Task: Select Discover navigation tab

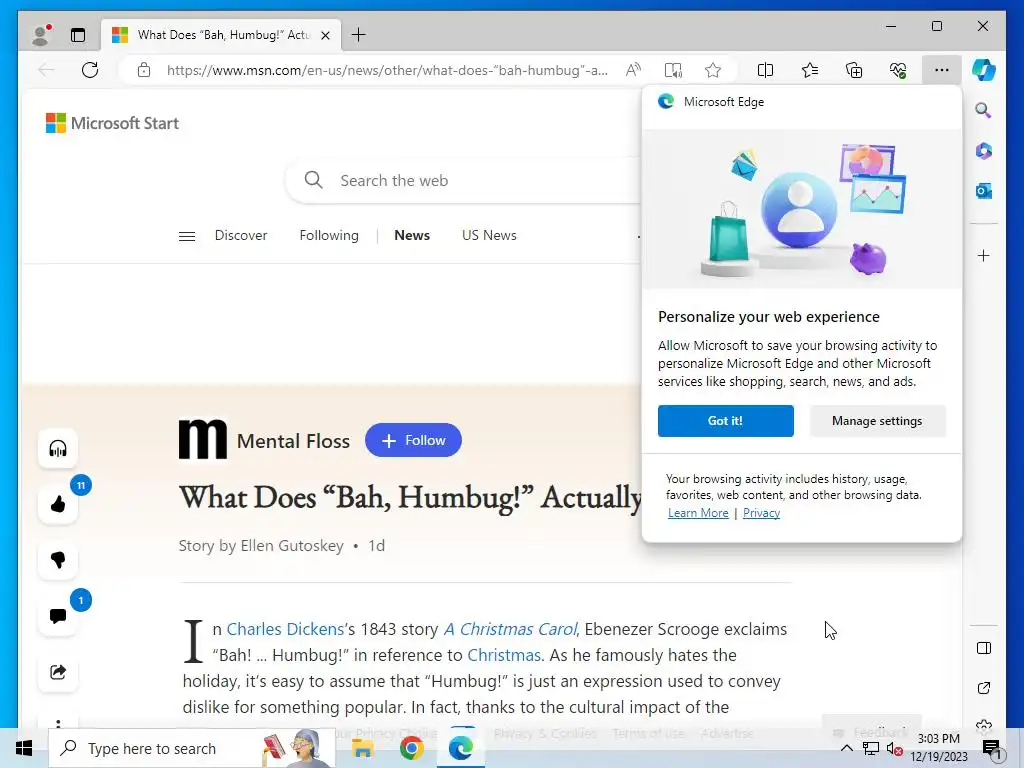Action: [x=241, y=235]
